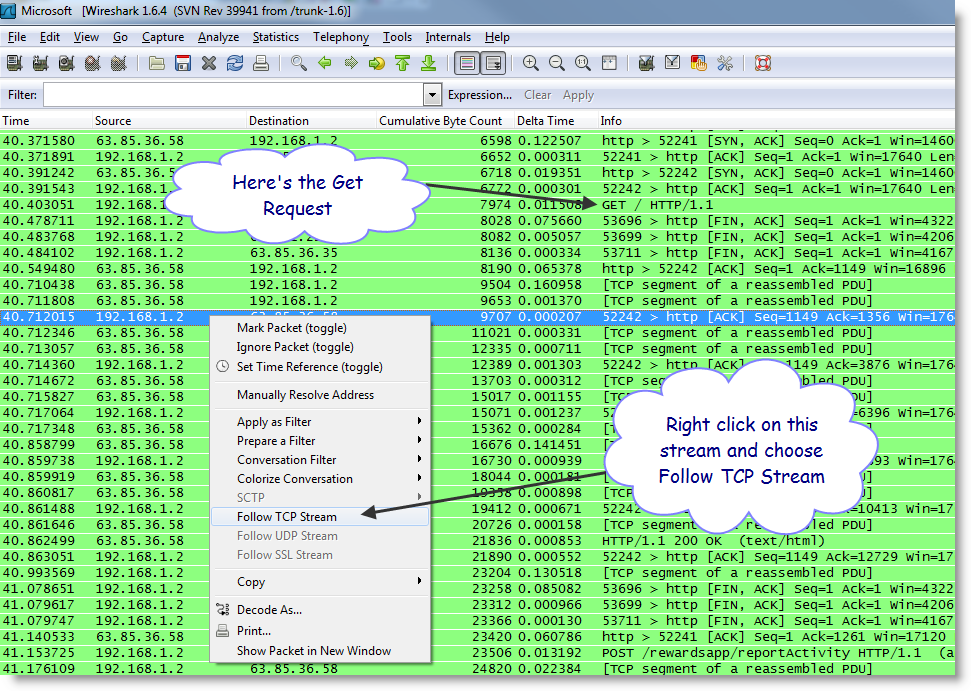Restart the running live capture

pos(119,63)
